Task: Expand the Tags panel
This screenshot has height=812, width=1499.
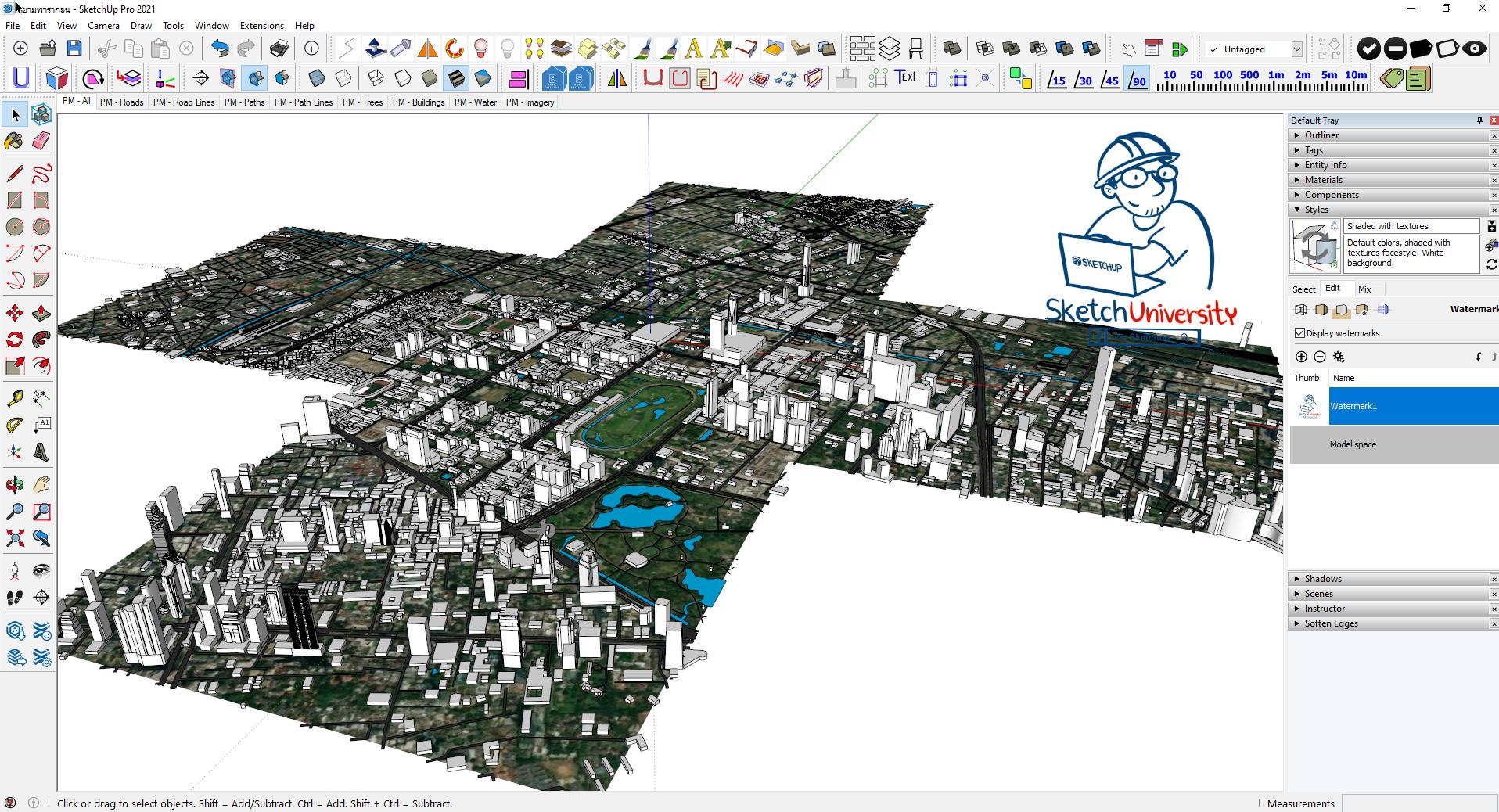Action: pos(1389,150)
